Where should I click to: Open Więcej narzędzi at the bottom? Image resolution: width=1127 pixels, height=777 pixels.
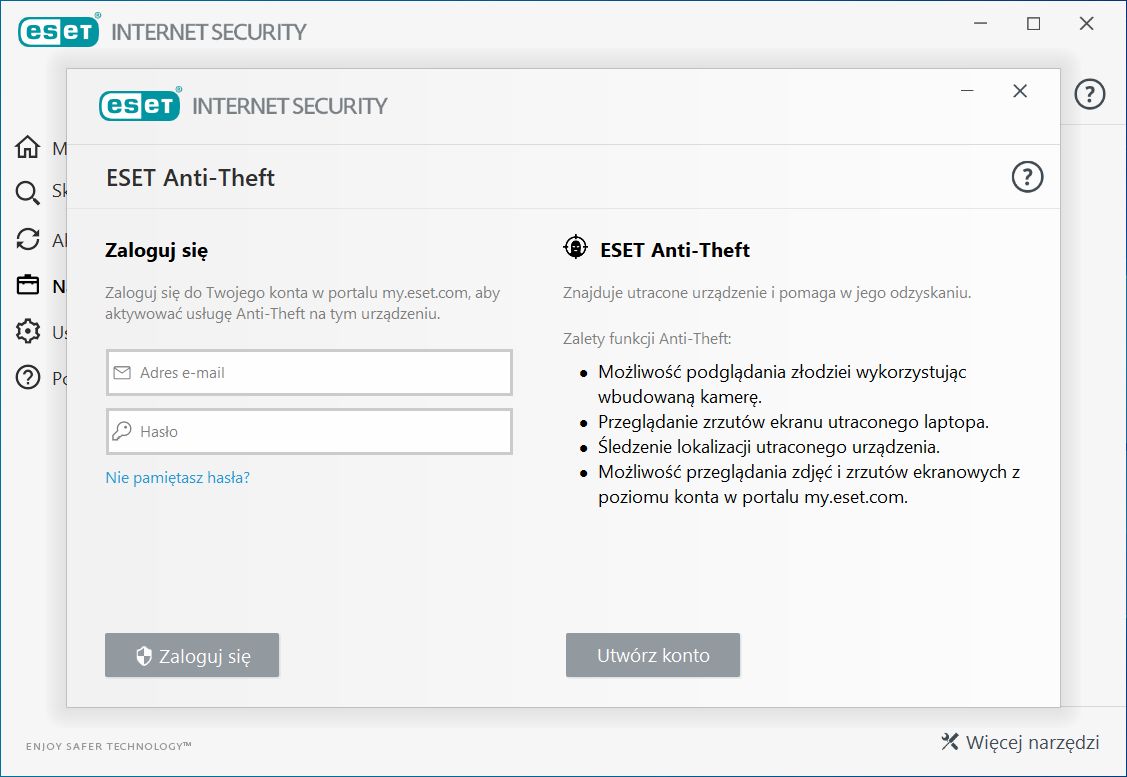pyautogui.click(x=1021, y=742)
